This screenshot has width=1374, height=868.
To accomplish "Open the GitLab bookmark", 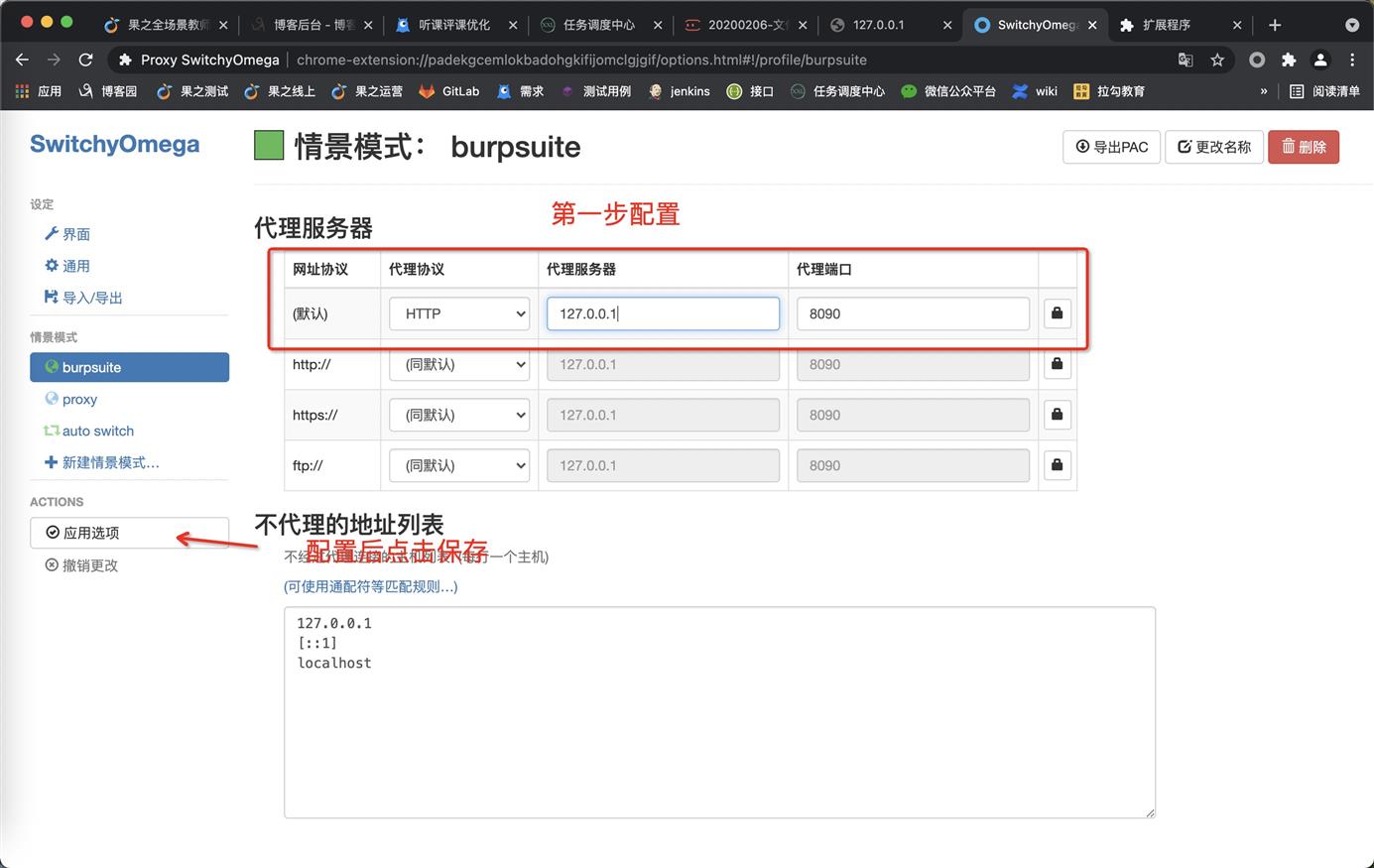I will tap(449, 91).
